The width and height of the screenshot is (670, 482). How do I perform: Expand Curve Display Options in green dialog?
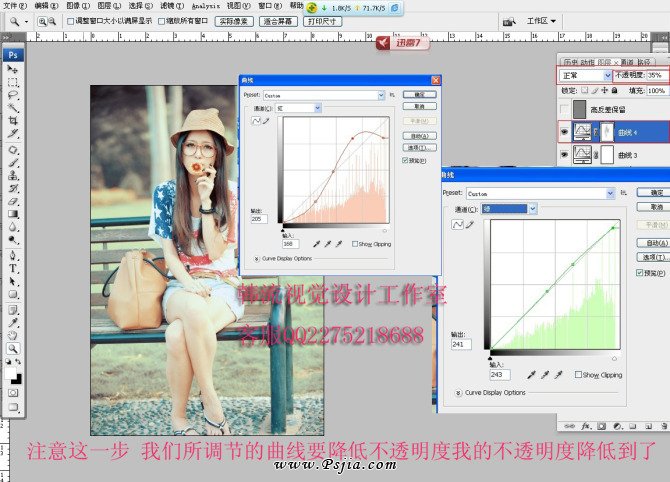(x=458, y=392)
